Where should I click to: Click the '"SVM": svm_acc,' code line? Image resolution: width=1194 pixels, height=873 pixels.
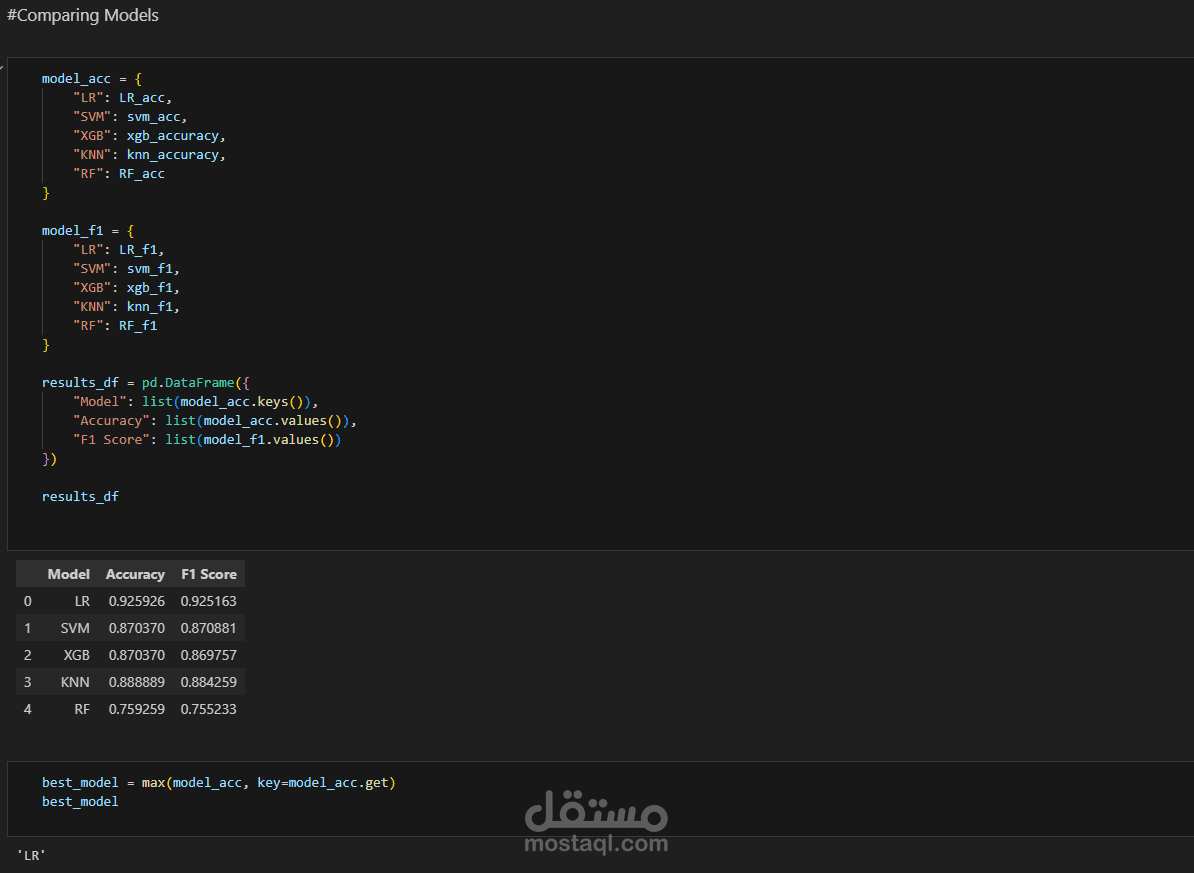pyautogui.click(x=130, y=117)
